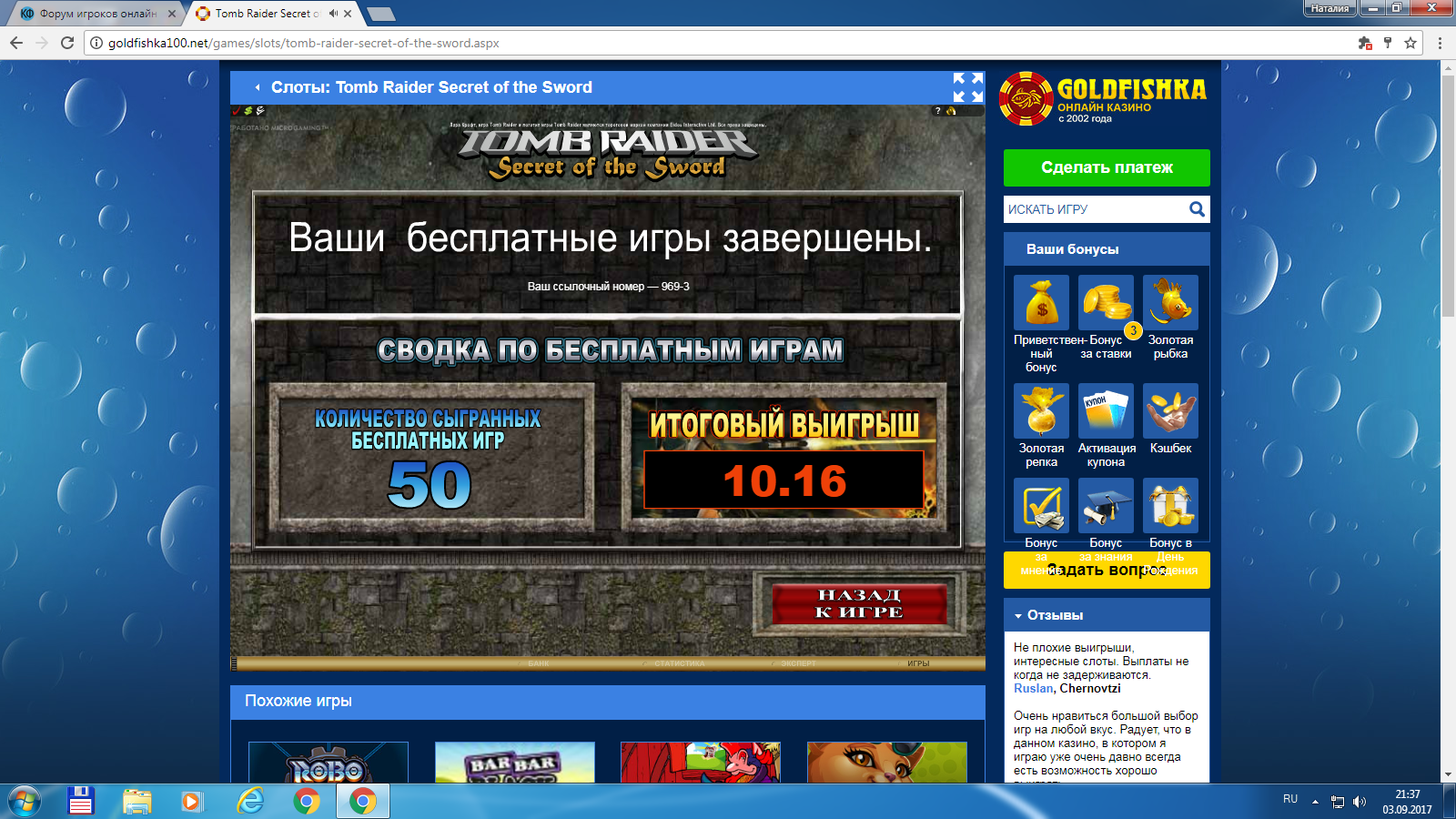Viewport: 1456px width, 819px height.
Task: Select the opinion bonus checkmark icon
Action: [x=1041, y=505]
